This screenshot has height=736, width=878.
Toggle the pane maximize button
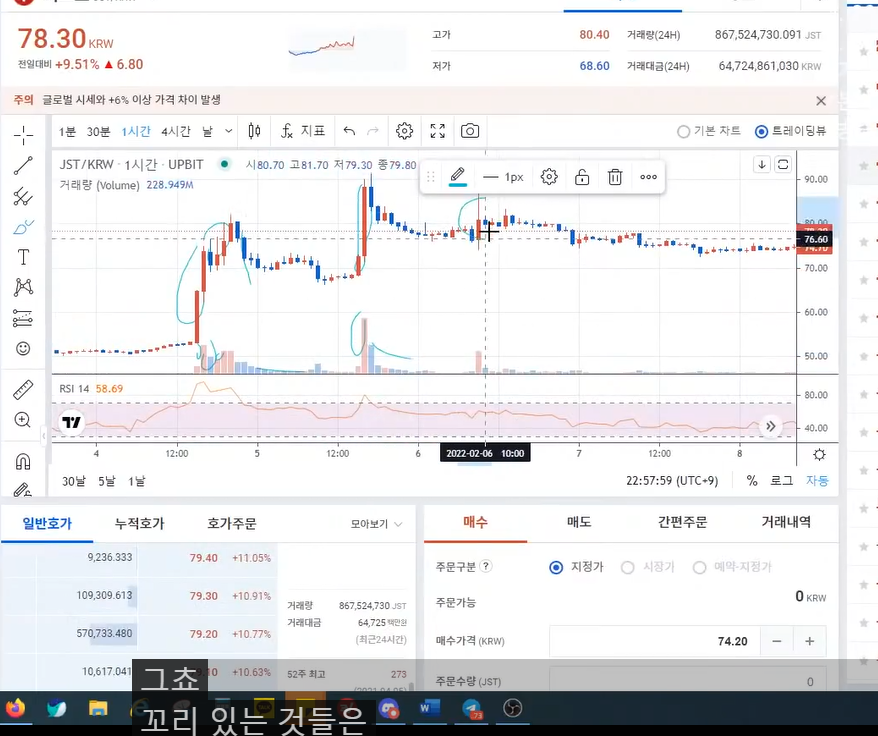point(783,164)
